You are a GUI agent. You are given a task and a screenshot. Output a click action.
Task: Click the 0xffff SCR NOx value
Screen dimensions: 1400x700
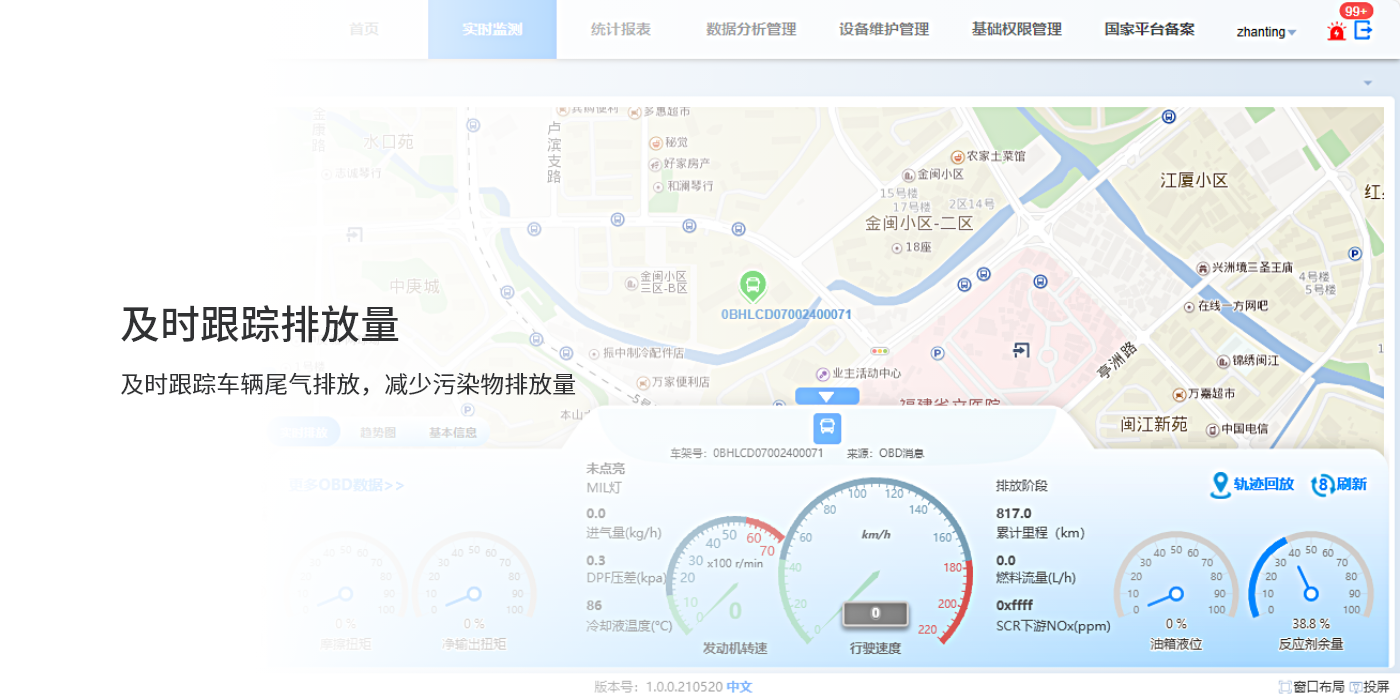pyautogui.click(x=1014, y=606)
